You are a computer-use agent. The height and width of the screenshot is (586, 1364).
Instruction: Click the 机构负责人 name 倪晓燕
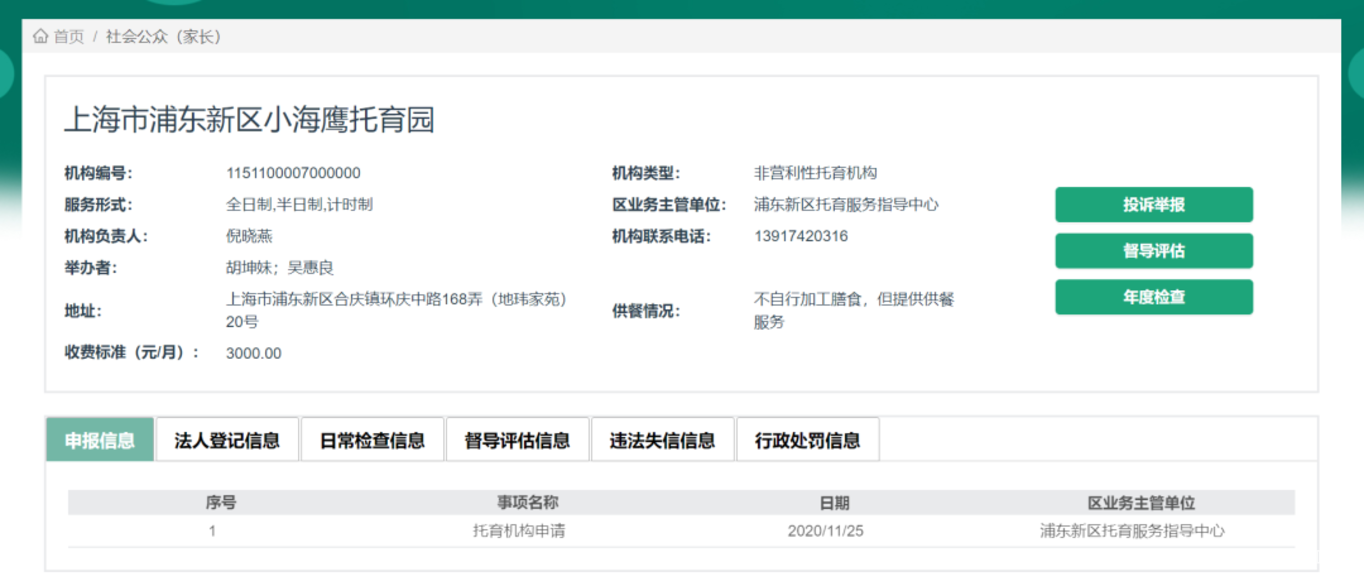click(x=249, y=236)
